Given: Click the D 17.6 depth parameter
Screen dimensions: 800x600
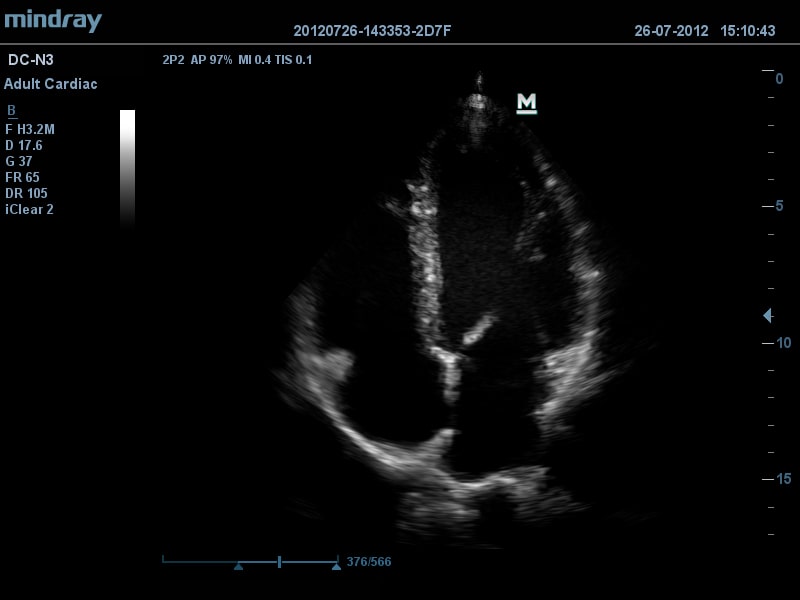Looking at the screenshot, I should coord(24,145).
